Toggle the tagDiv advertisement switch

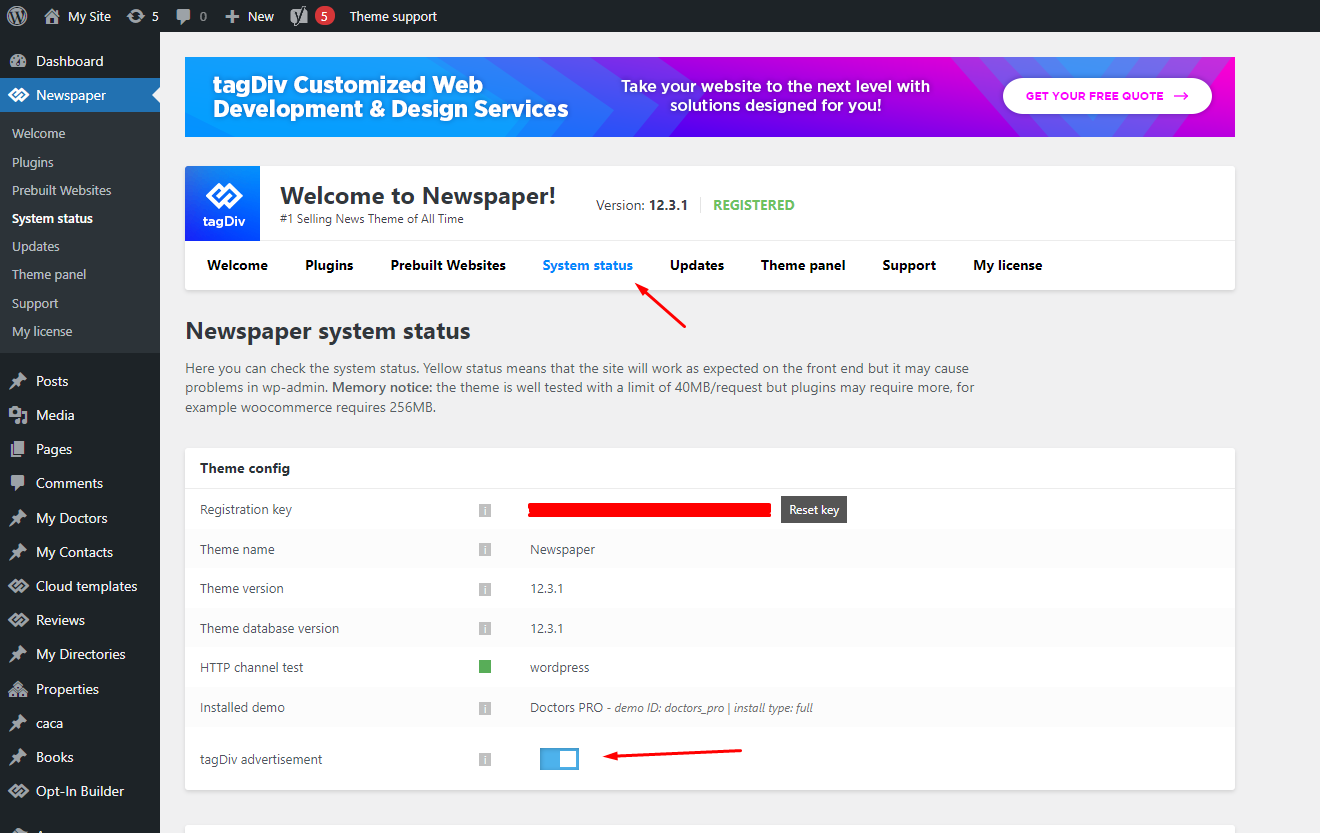[559, 759]
